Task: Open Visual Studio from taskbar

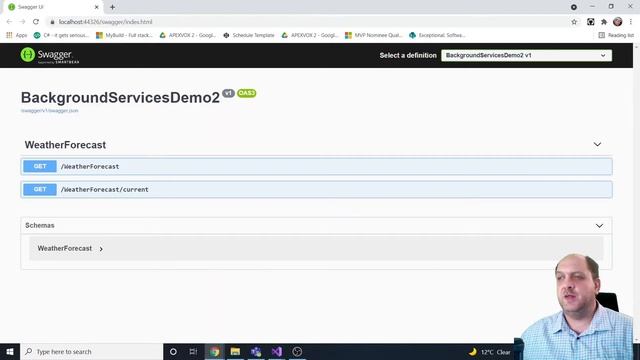Action: coord(277,351)
